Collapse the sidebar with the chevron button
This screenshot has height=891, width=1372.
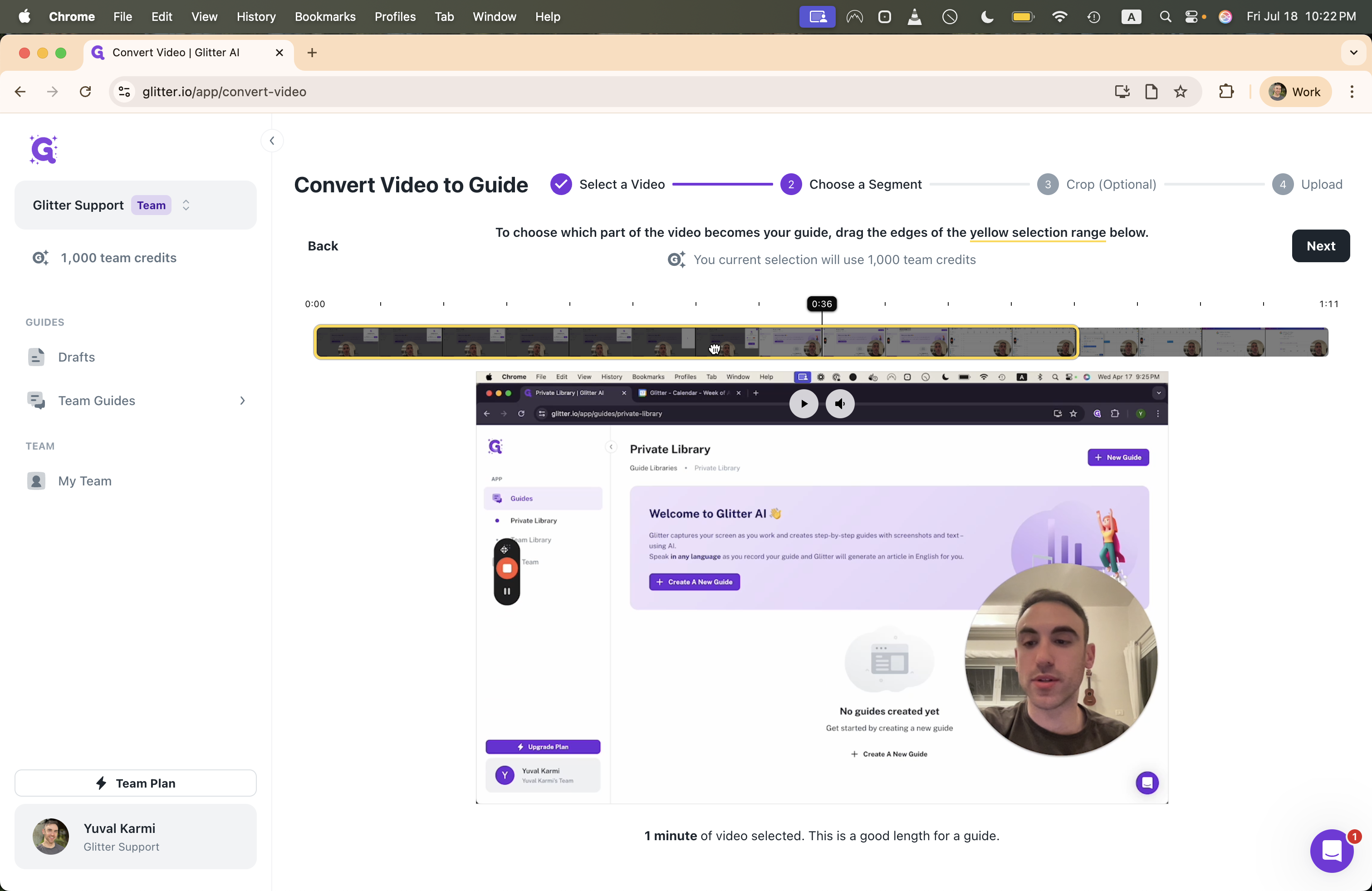pos(272,141)
